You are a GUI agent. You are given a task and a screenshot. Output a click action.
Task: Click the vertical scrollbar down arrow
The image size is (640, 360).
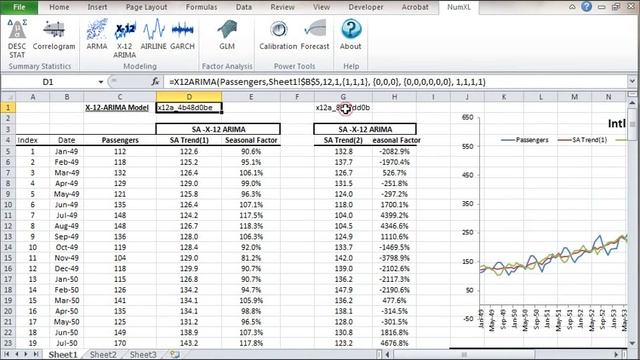click(632, 344)
